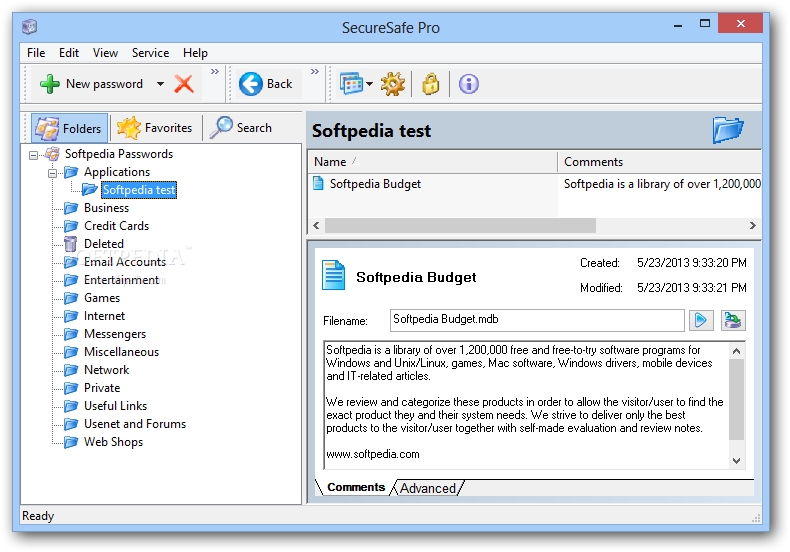790x552 pixels.
Task: Open the View menu
Action: pyautogui.click(x=105, y=53)
